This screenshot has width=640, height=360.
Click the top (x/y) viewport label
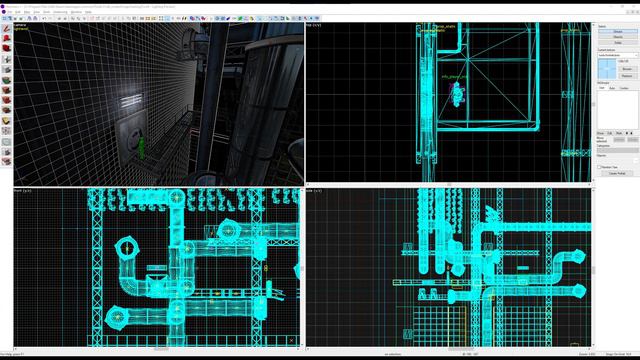click(313, 25)
